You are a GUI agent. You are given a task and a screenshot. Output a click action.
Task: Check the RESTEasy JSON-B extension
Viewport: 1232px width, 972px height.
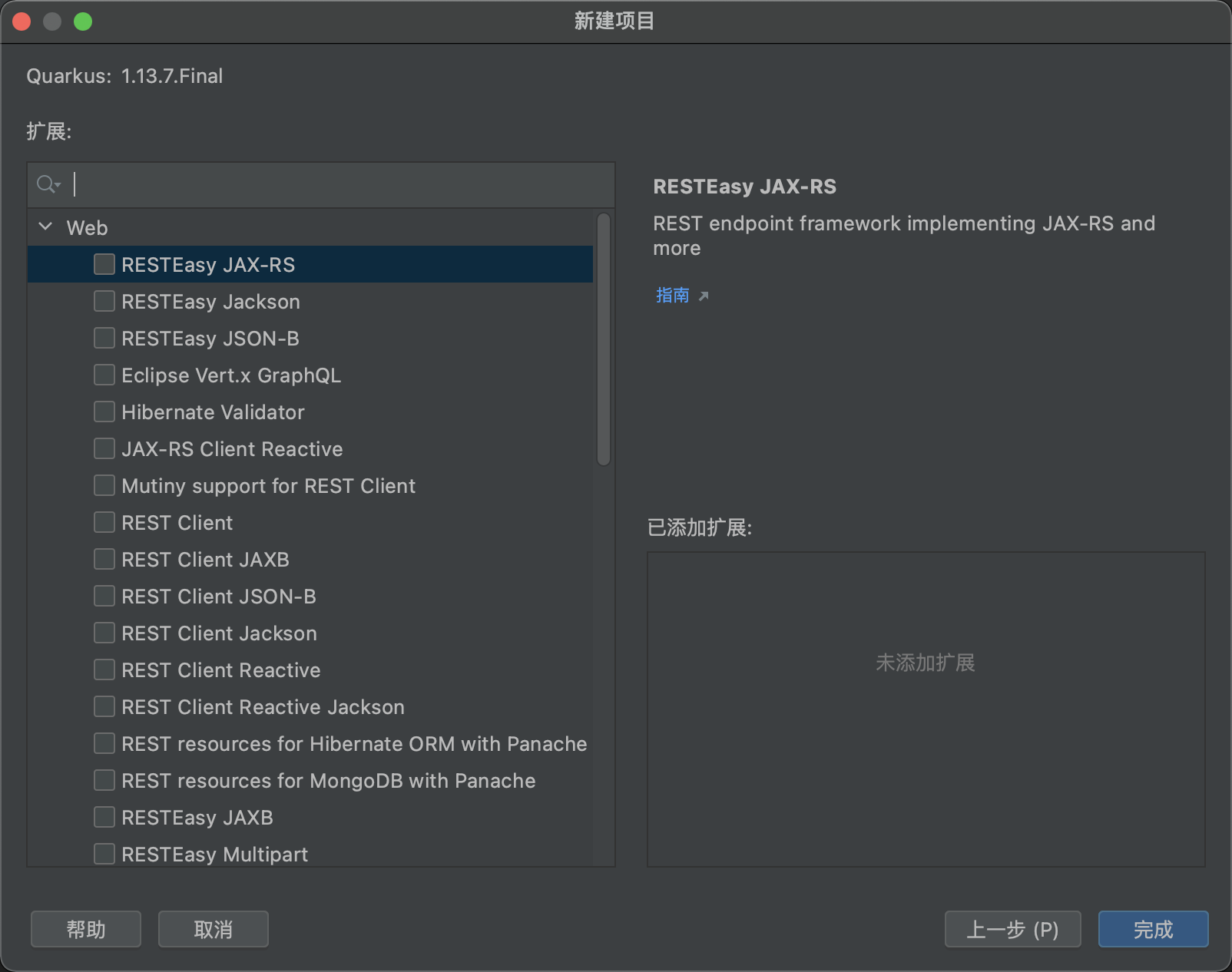[x=104, y=338]
